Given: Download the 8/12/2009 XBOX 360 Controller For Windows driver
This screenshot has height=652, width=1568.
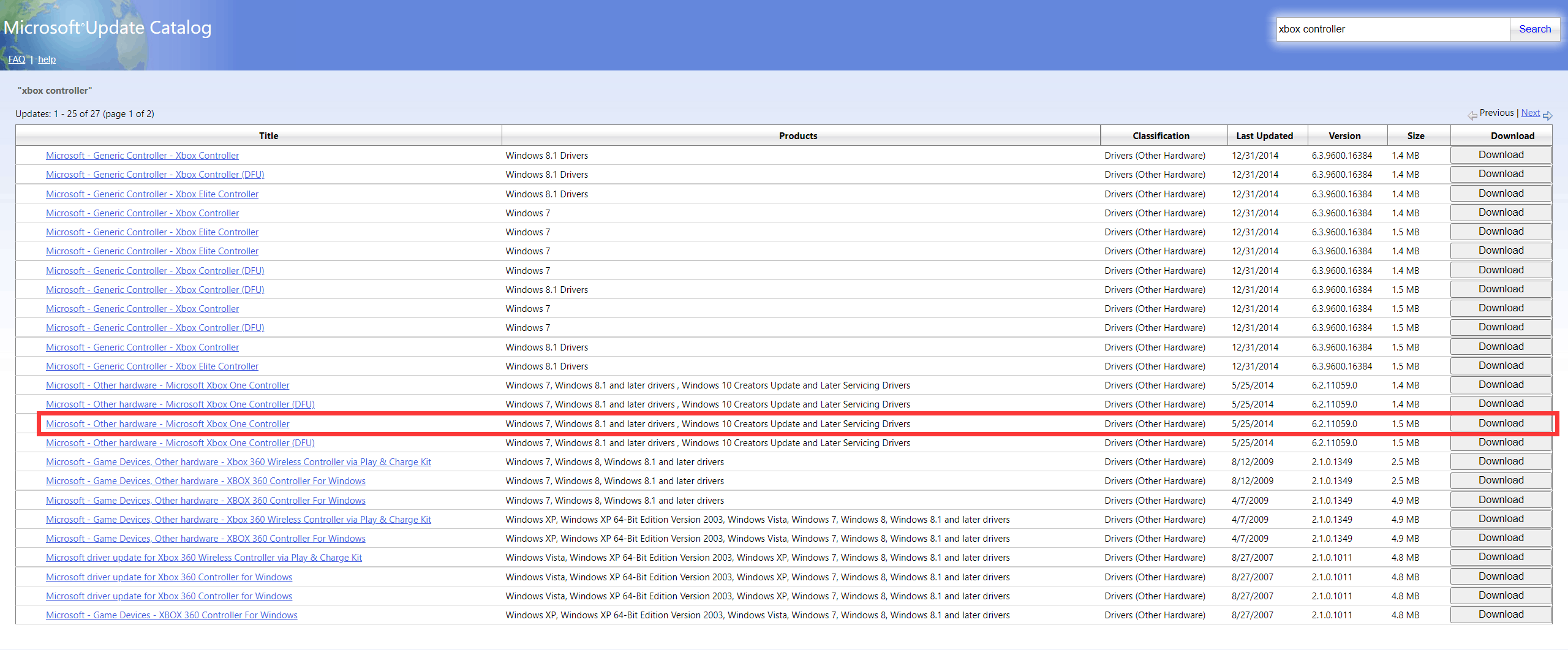Looking at the screenshot, I should (1501, 480).
